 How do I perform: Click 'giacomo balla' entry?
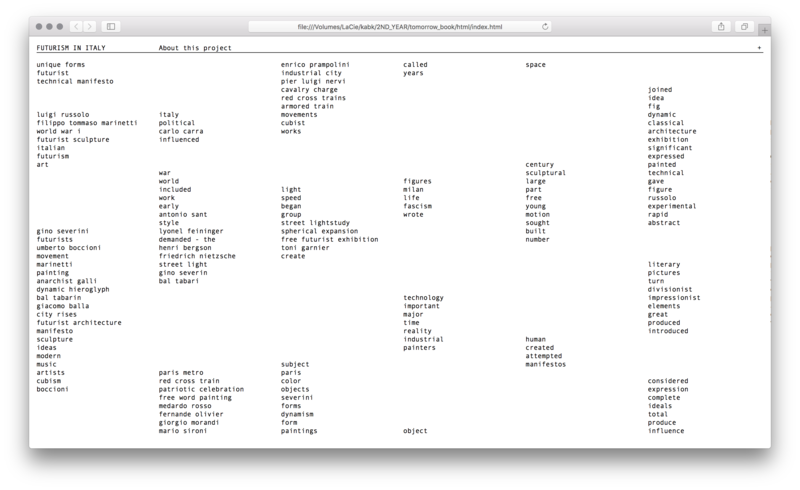(x=63, y=306)
